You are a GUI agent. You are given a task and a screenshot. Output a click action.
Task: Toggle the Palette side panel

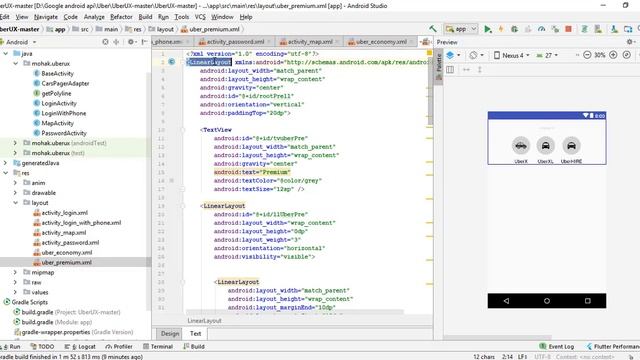(x=439, y=66)
